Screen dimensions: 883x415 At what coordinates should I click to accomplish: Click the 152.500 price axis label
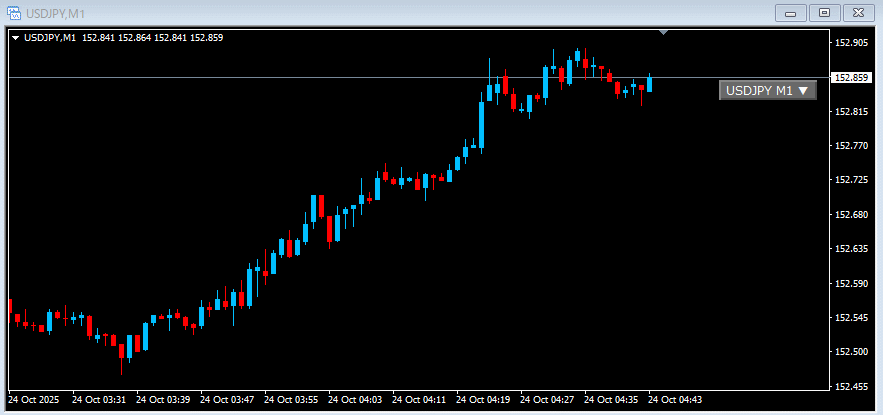[x=852, y=352]
